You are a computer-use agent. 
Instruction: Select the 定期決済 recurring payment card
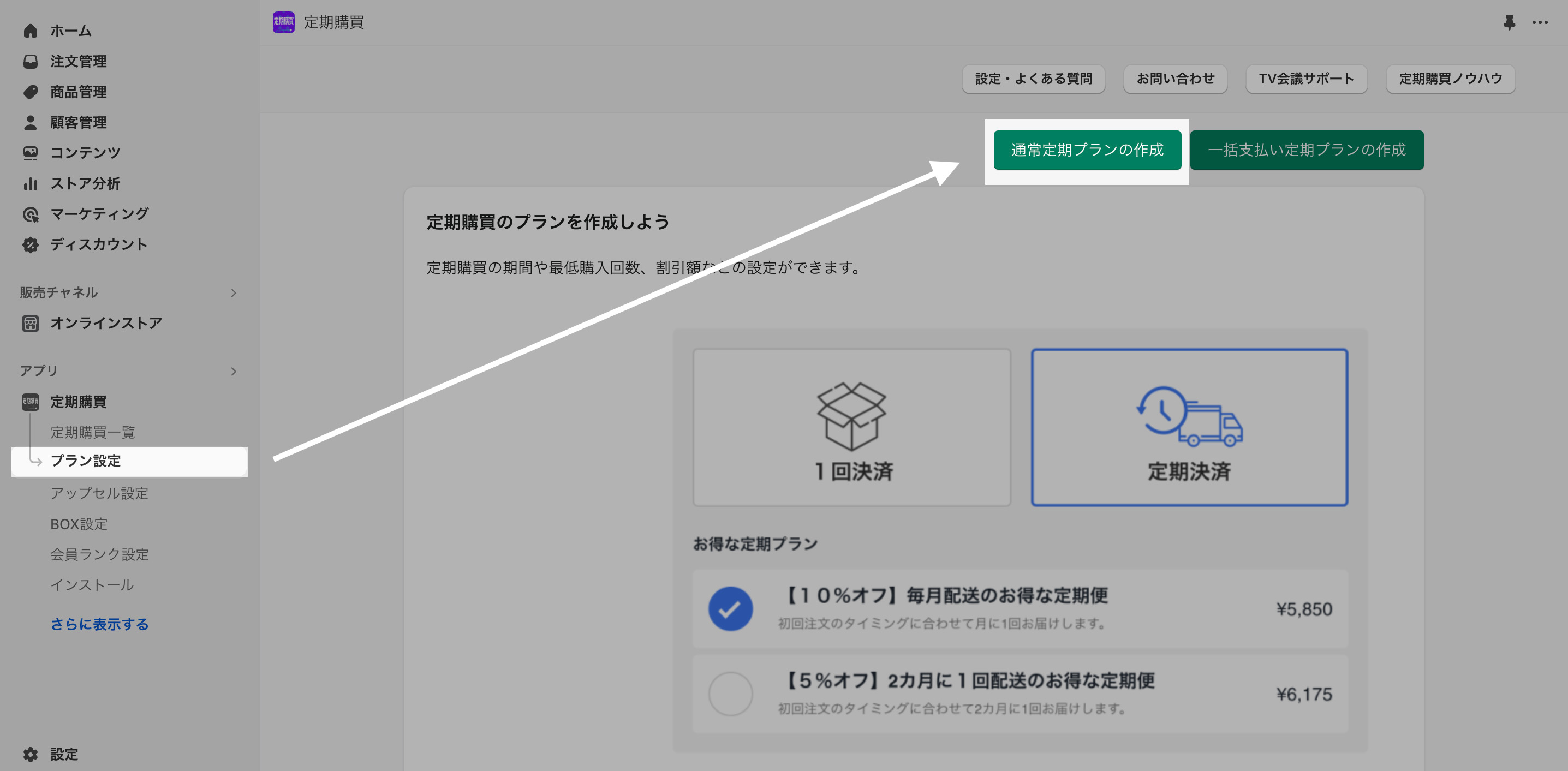point(1189,427)
